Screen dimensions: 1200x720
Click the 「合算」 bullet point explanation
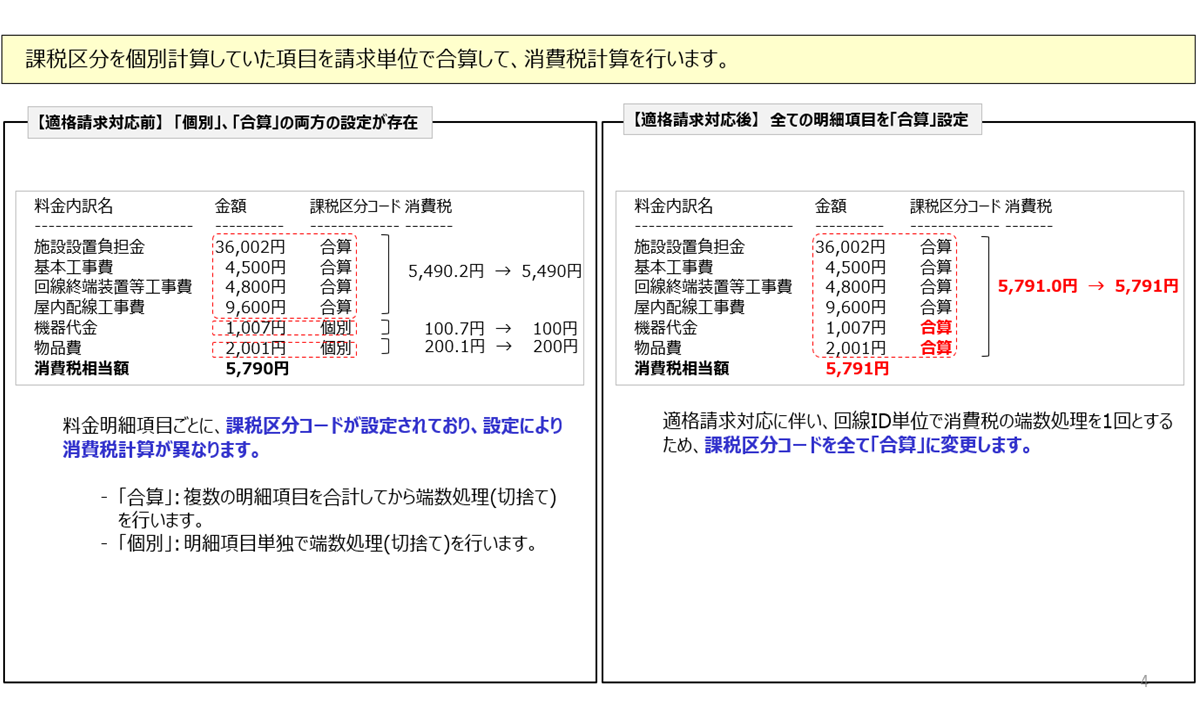[335, 508]
